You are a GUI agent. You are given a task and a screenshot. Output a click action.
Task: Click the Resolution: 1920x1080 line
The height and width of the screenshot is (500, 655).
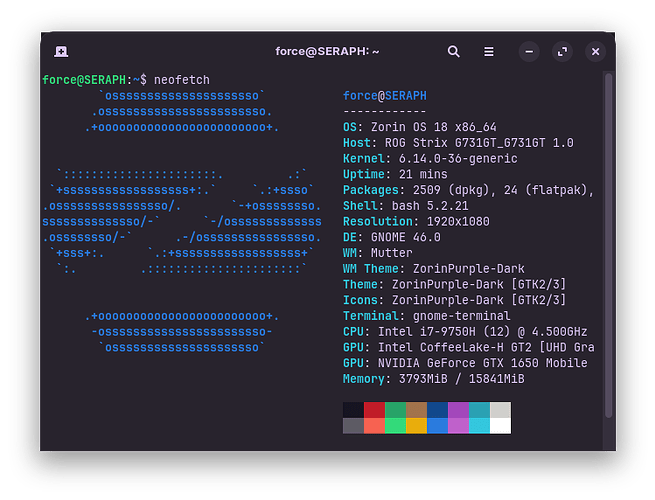pos(416,221)
